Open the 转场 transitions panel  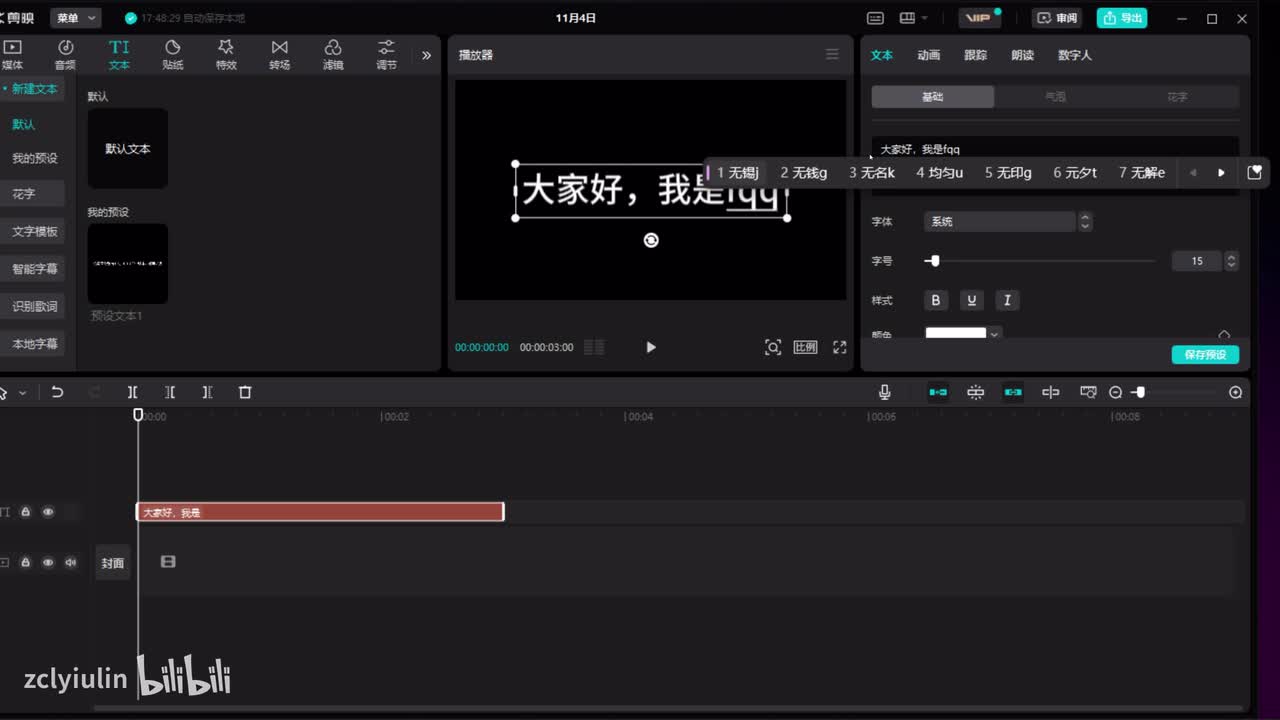[x=279, y=54]
